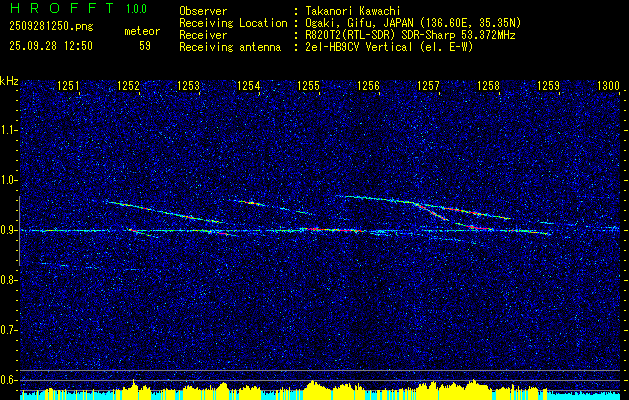The image size is (629, 400).
Task: Click observer name Takanori Kawachi
Action: click(355, 12)
